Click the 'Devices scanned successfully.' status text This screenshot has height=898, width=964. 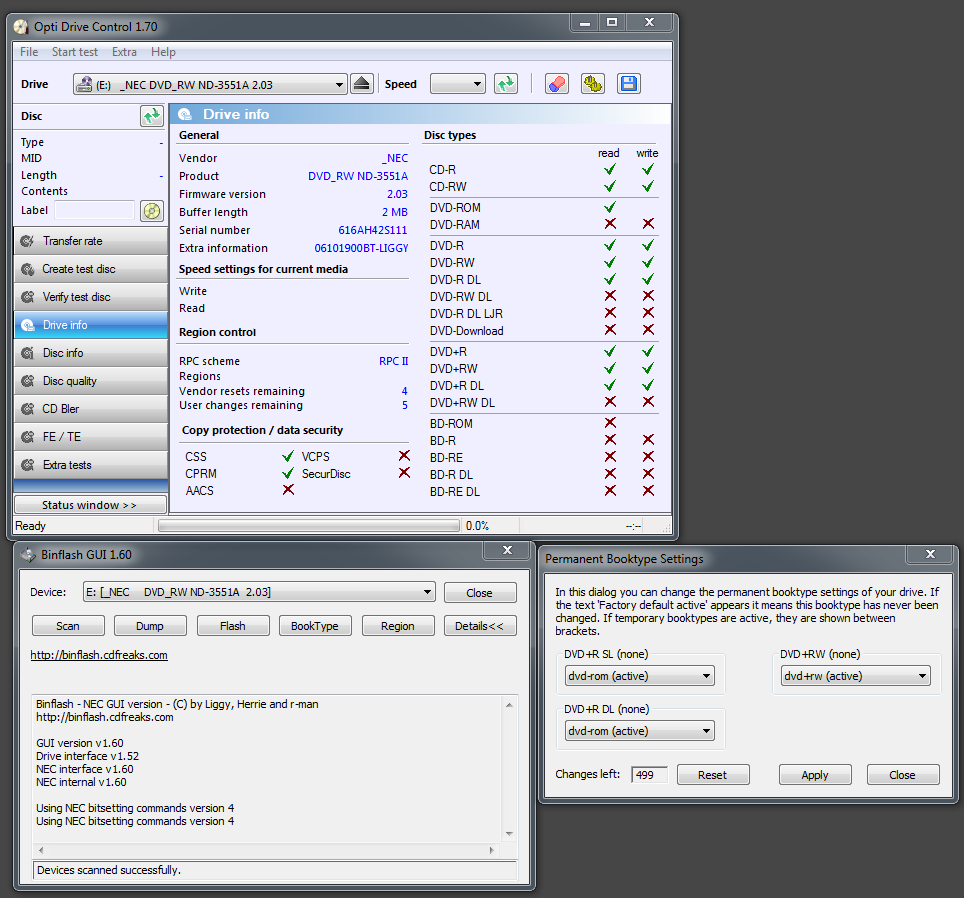point(109,870)
